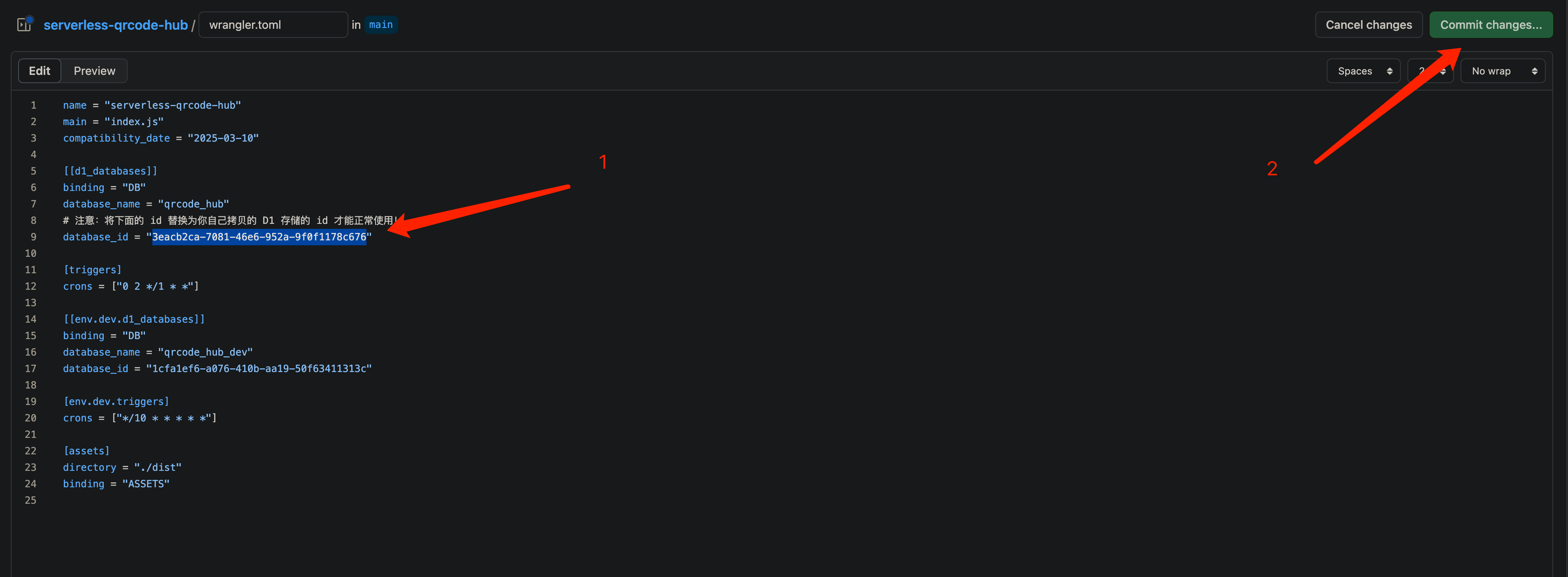Place cursor on the crons line under triggers
This screenshot has width=1568, height=577.
point(131,286)
